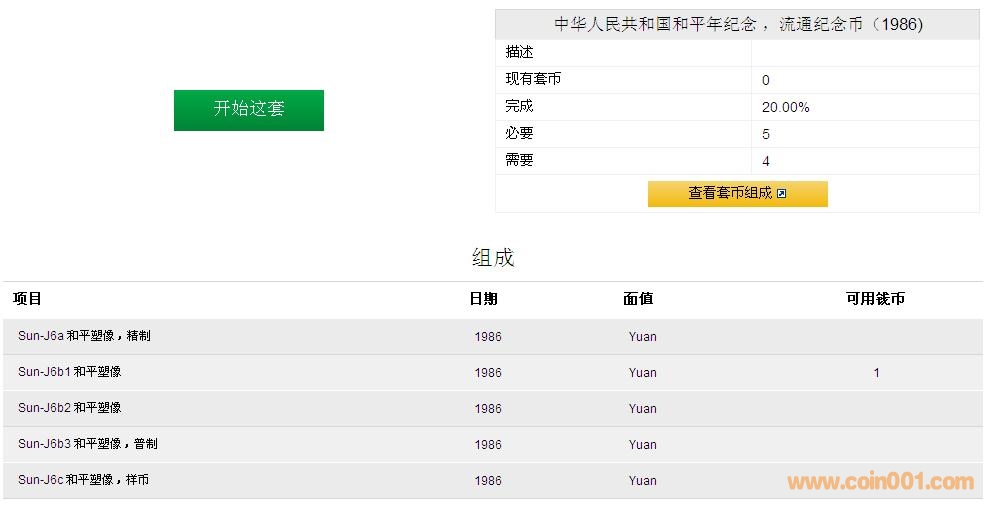Click the 组成 section heading
Screen dimensions: 987x509
(x=493, y=258)
